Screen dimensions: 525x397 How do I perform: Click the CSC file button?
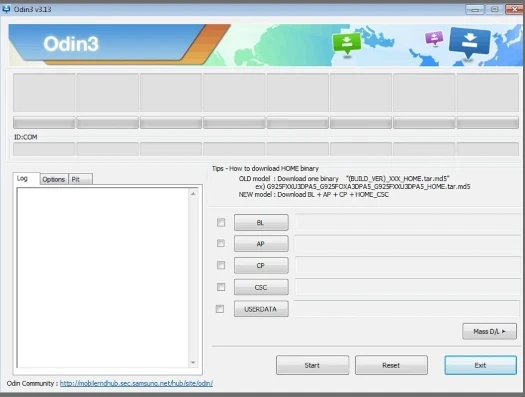pos(261,287)
